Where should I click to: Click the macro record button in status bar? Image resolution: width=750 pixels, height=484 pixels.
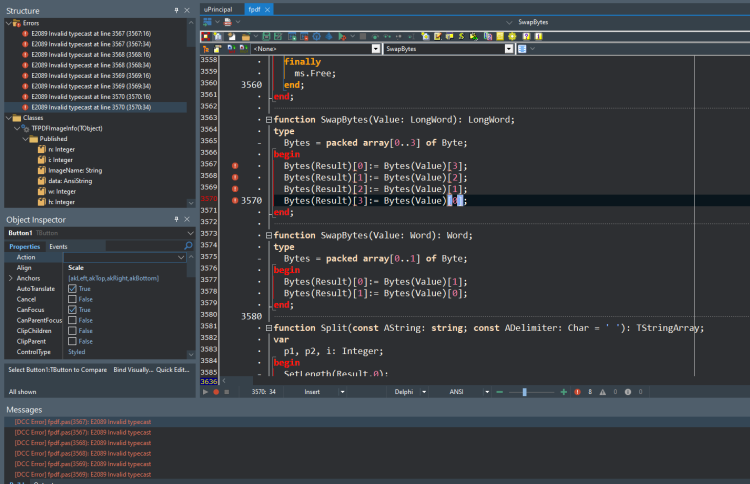point(216,392)
